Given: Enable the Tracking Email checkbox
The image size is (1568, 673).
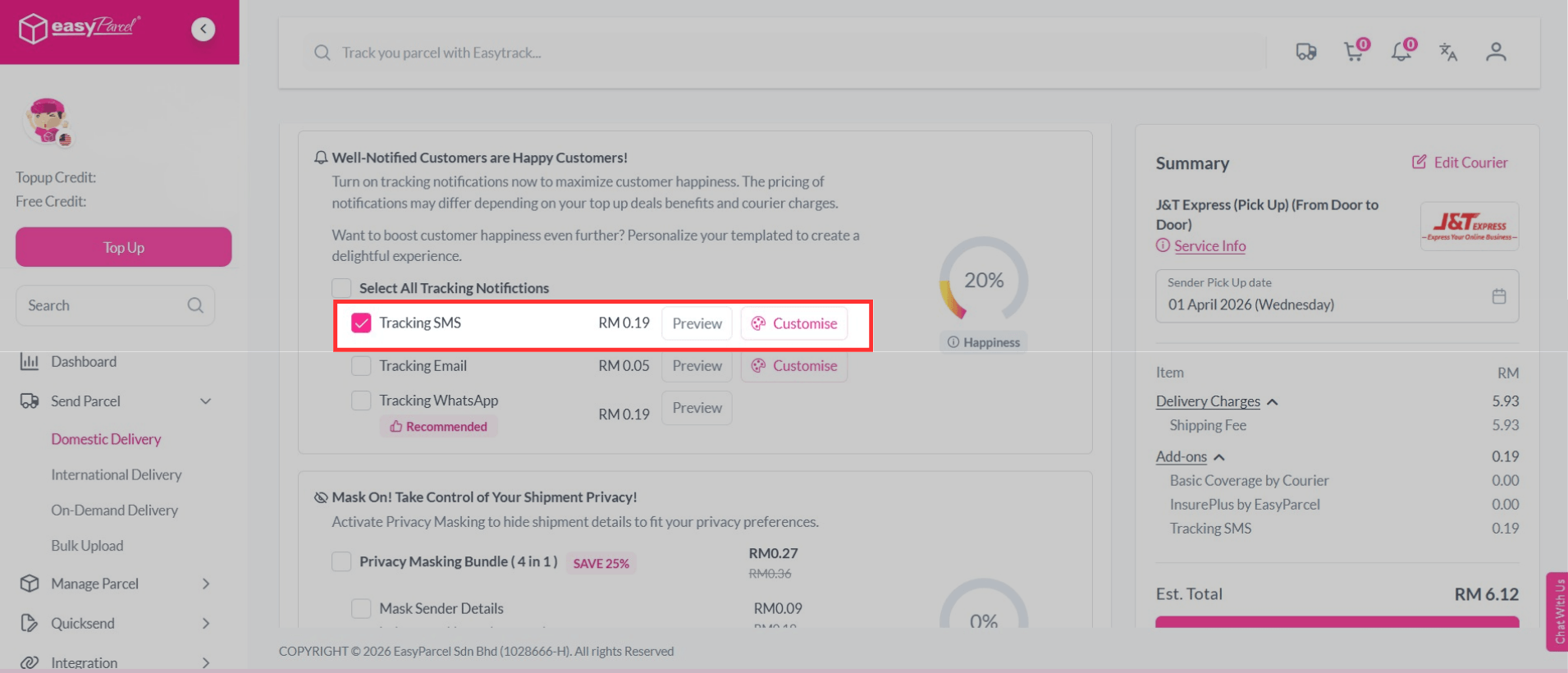Looking at the screenshot, I should coord(361,365).
